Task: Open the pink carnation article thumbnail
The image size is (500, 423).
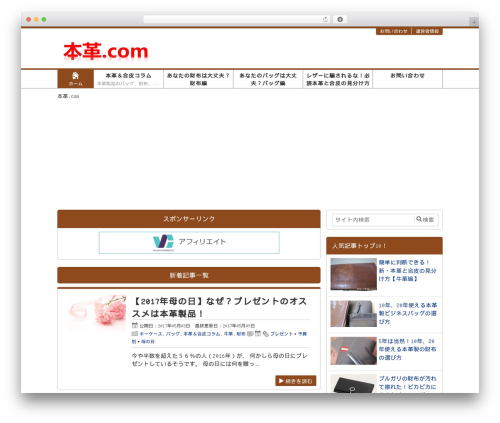Action: 97,313
